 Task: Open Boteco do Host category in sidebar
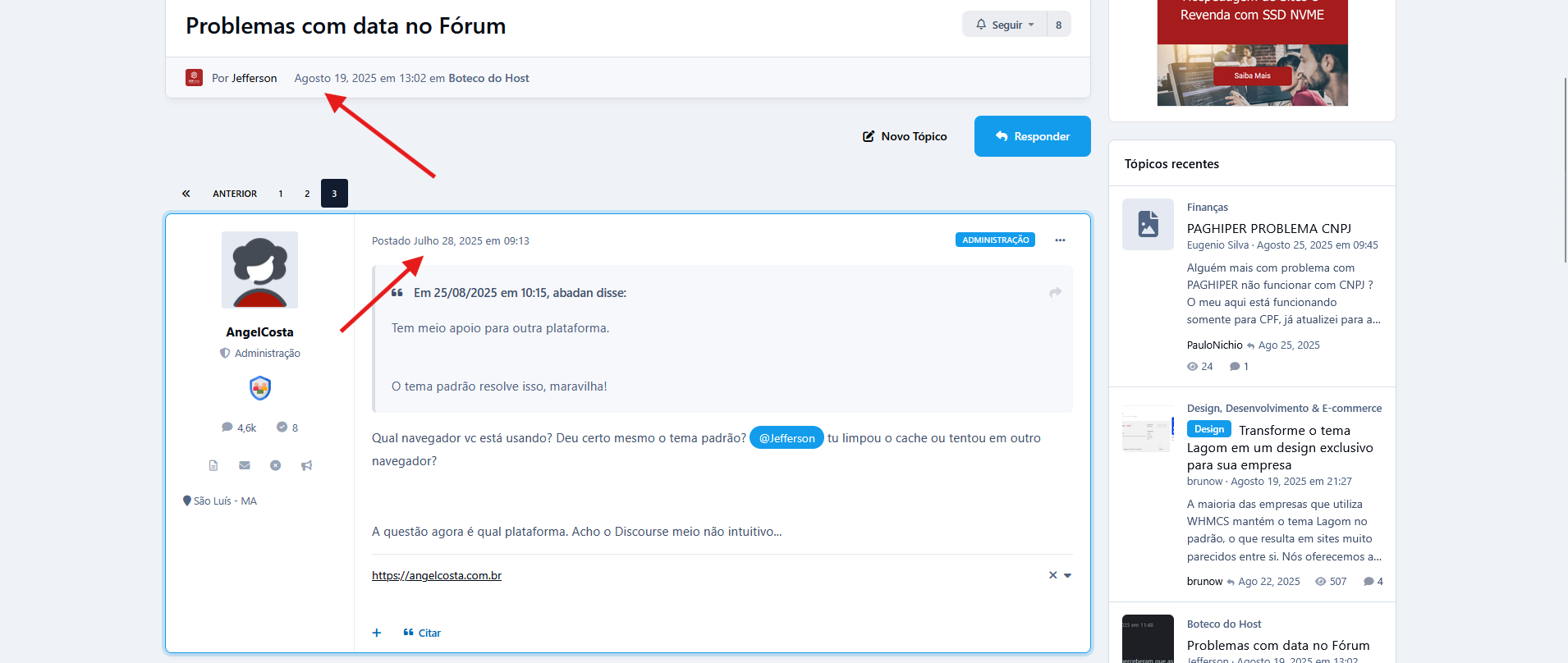1224,624
